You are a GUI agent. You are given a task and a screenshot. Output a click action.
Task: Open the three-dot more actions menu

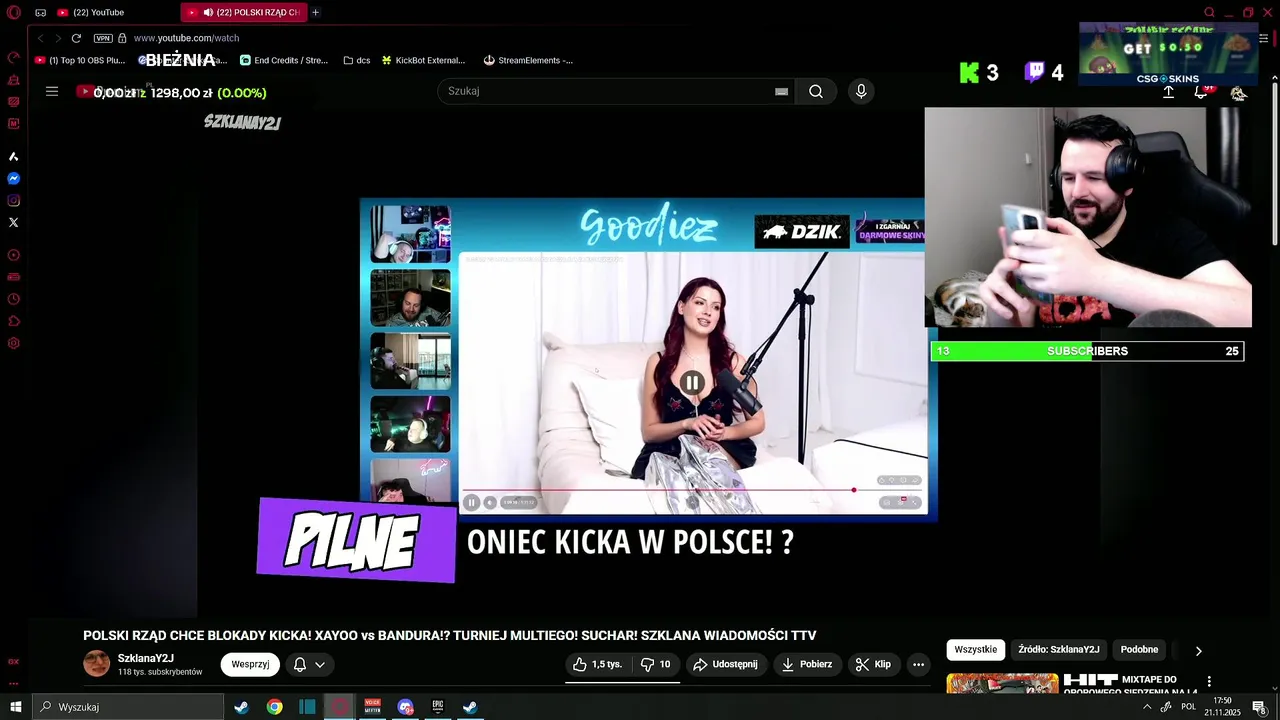tap(918, 664)
